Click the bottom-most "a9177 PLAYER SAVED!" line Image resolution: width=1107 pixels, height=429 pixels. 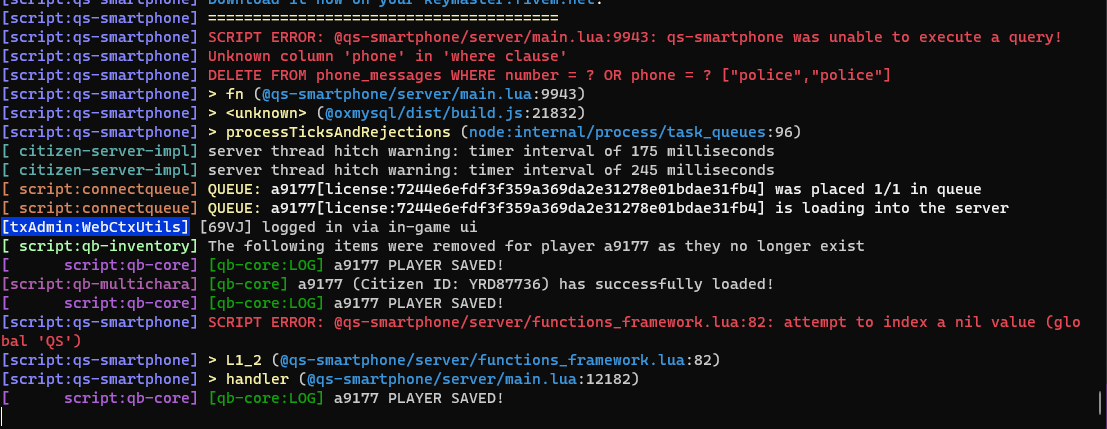point(418,398)
